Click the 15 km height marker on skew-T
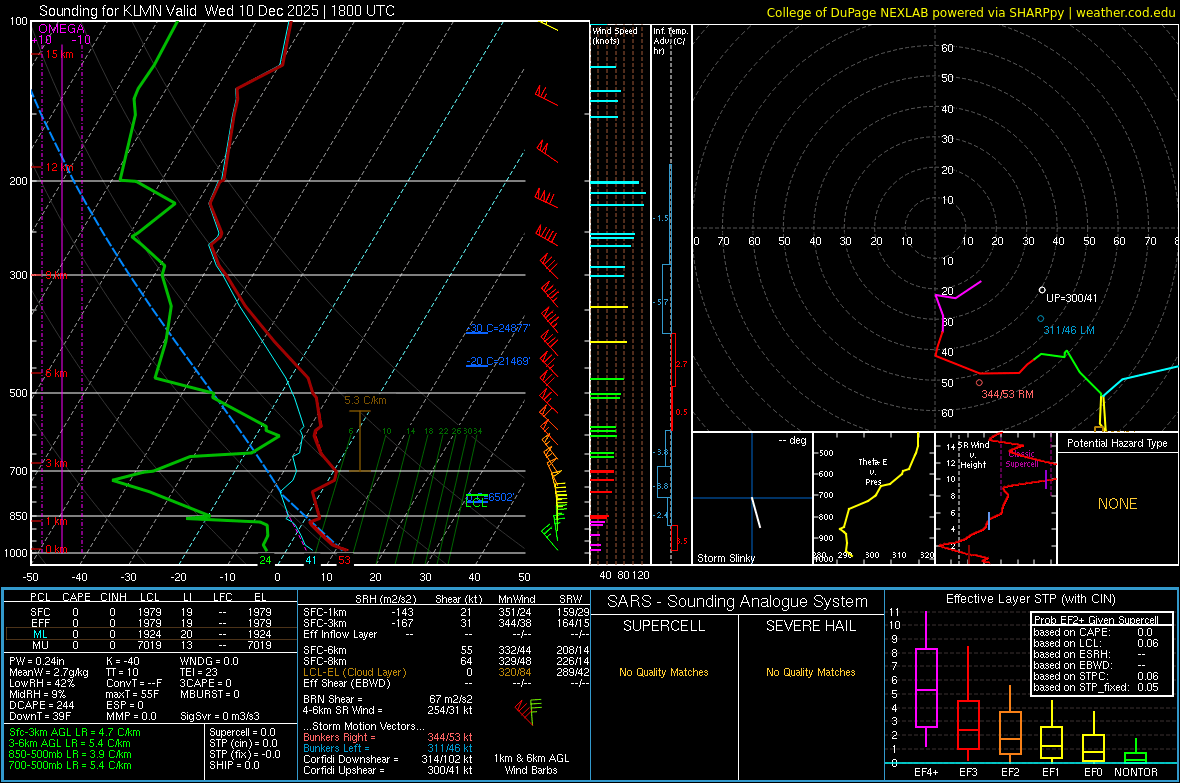Viewport: 1180px width, 783px height. pos(59,54)
